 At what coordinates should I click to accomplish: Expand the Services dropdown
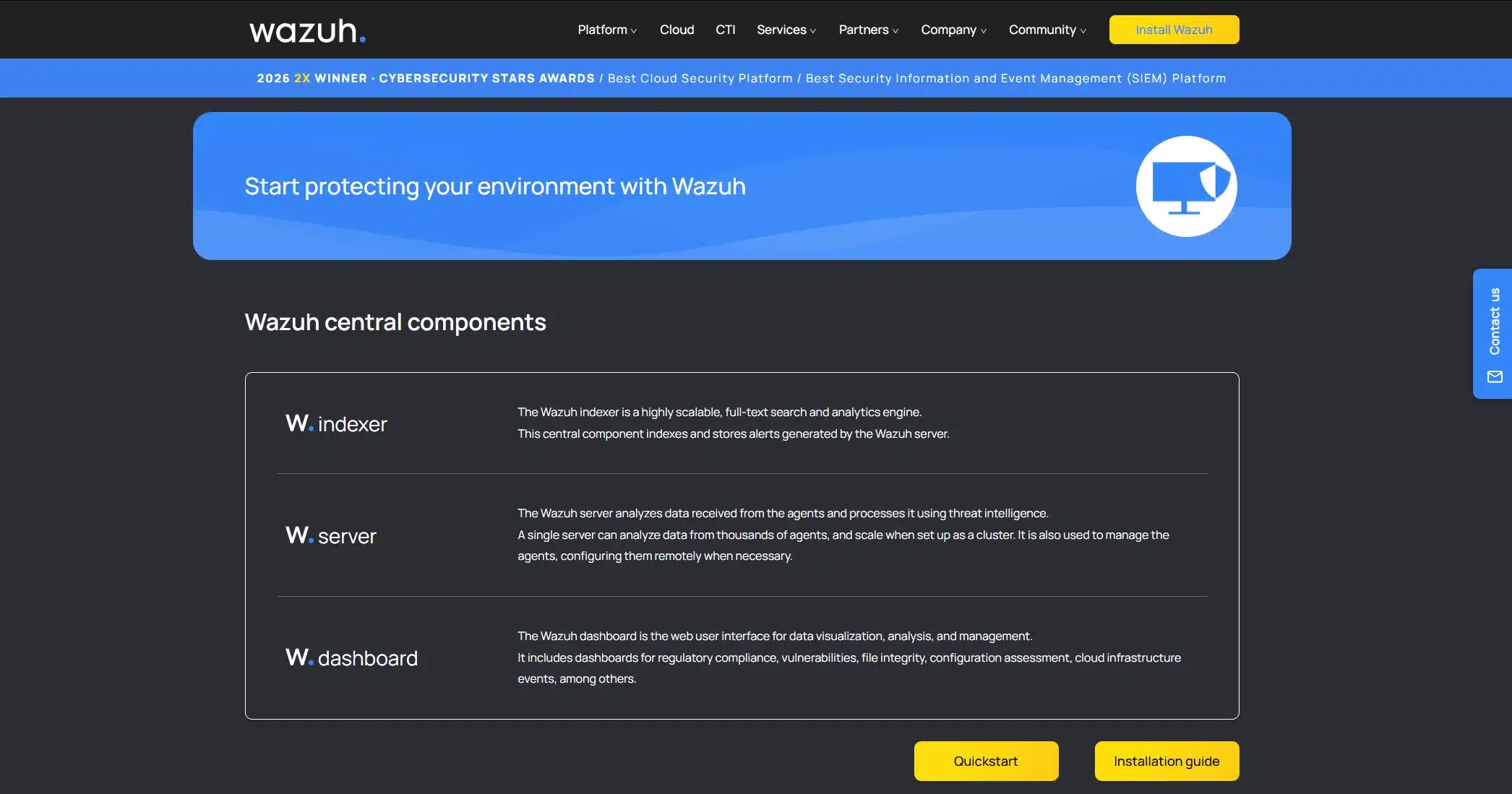click(x=786, y=30)
